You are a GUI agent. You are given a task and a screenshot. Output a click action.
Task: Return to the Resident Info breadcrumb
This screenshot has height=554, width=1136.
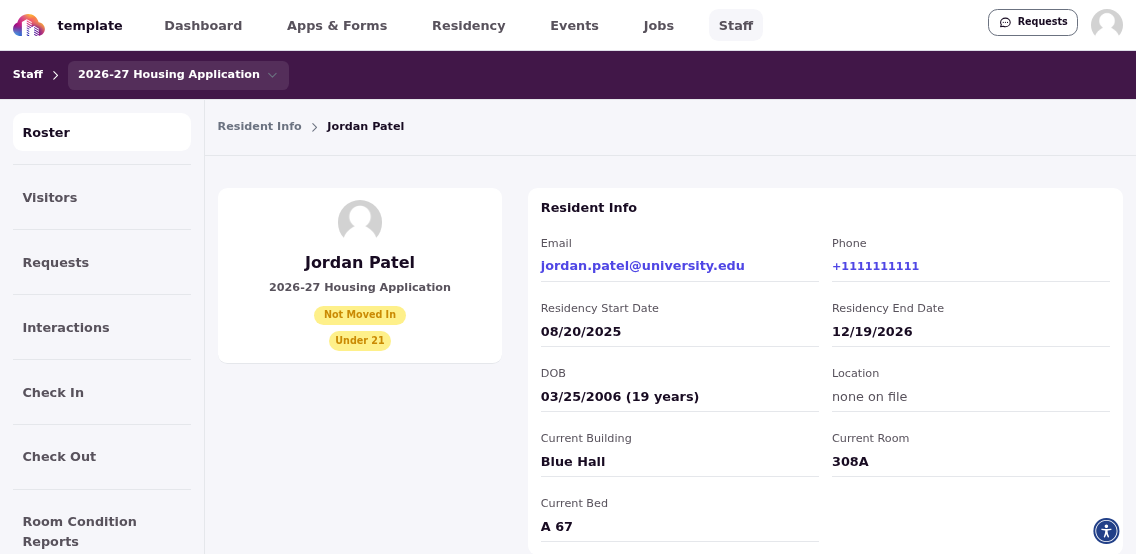259,126
